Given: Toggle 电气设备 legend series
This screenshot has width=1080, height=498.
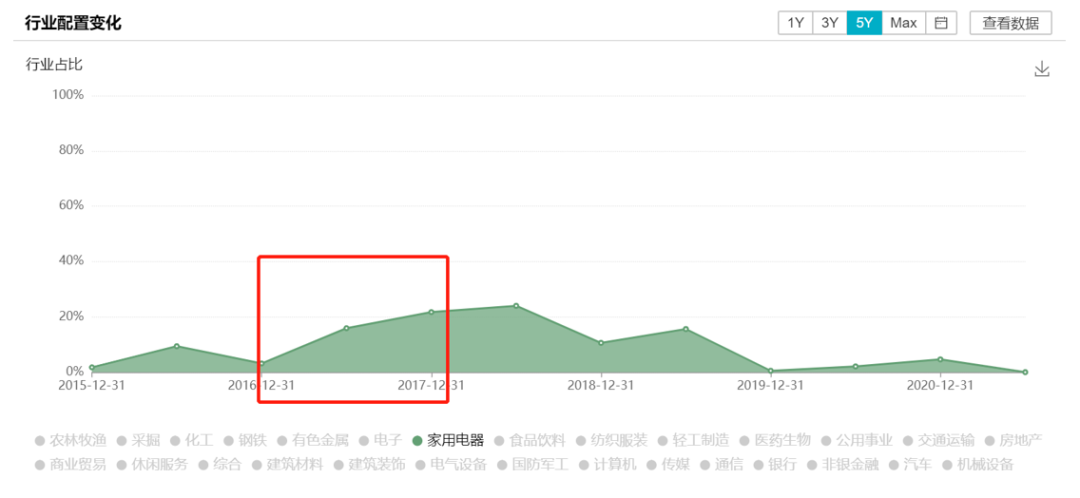Looking at the screenshot, I should click(452, 464).
